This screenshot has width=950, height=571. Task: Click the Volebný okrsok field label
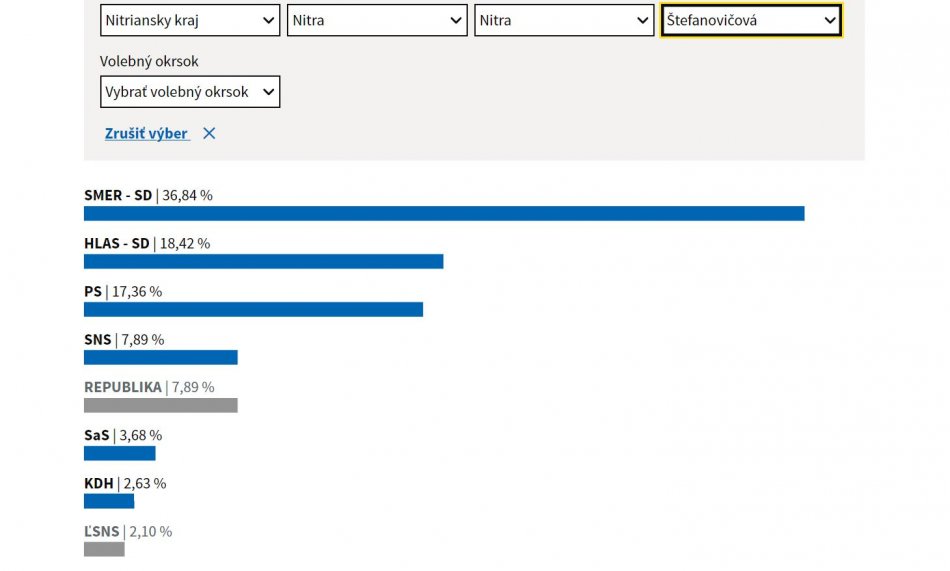(x=149, y=62)
